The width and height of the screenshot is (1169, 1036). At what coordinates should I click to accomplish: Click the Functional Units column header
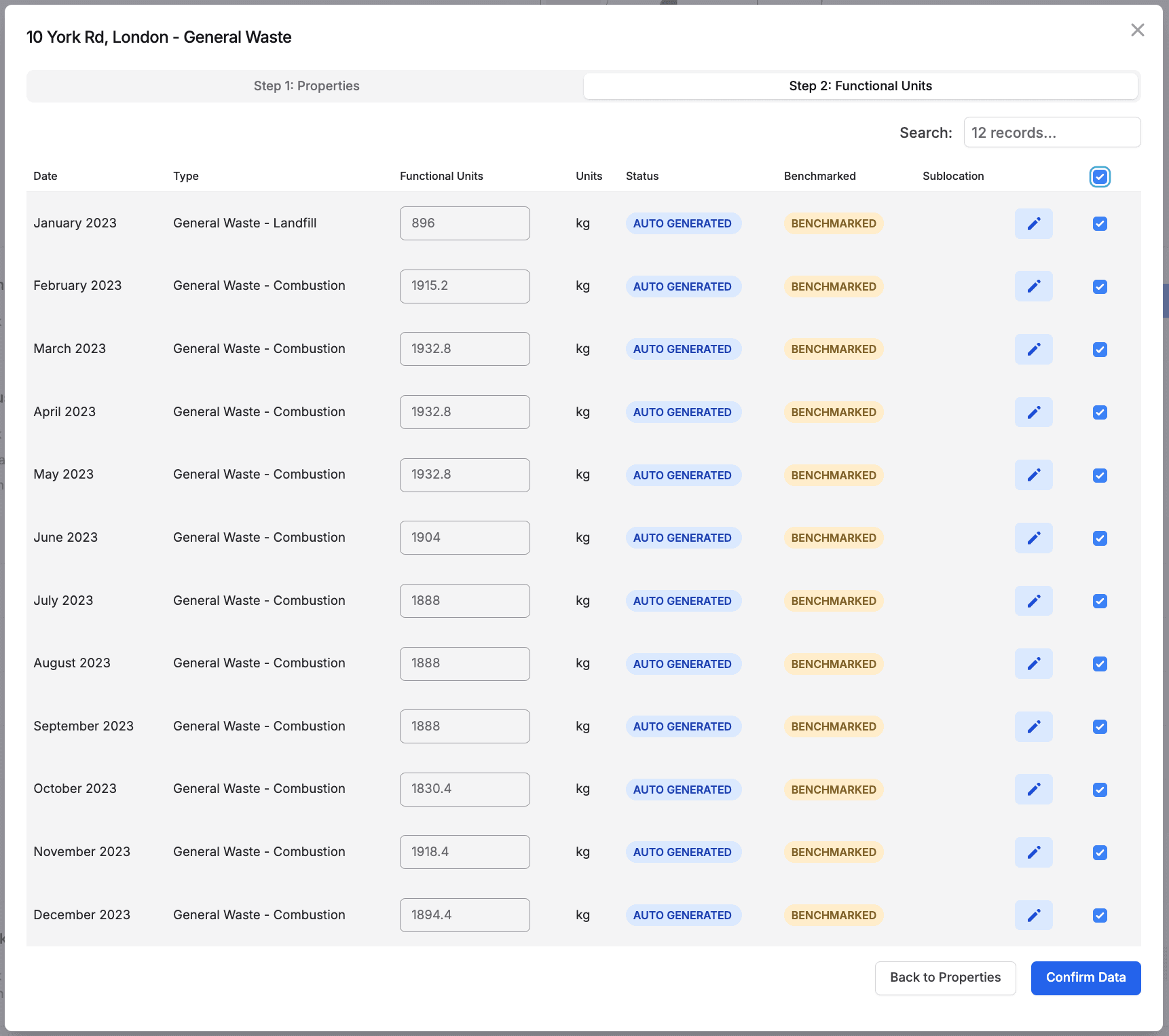click(441, 176)
